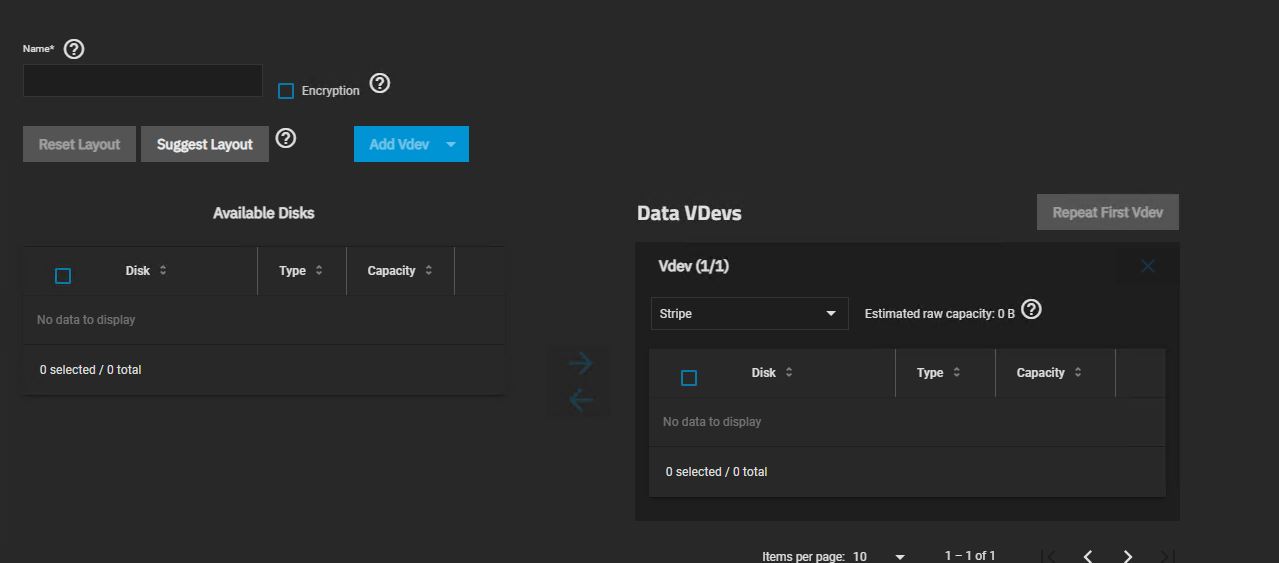Go to the next page arrow

[1128, 556]
